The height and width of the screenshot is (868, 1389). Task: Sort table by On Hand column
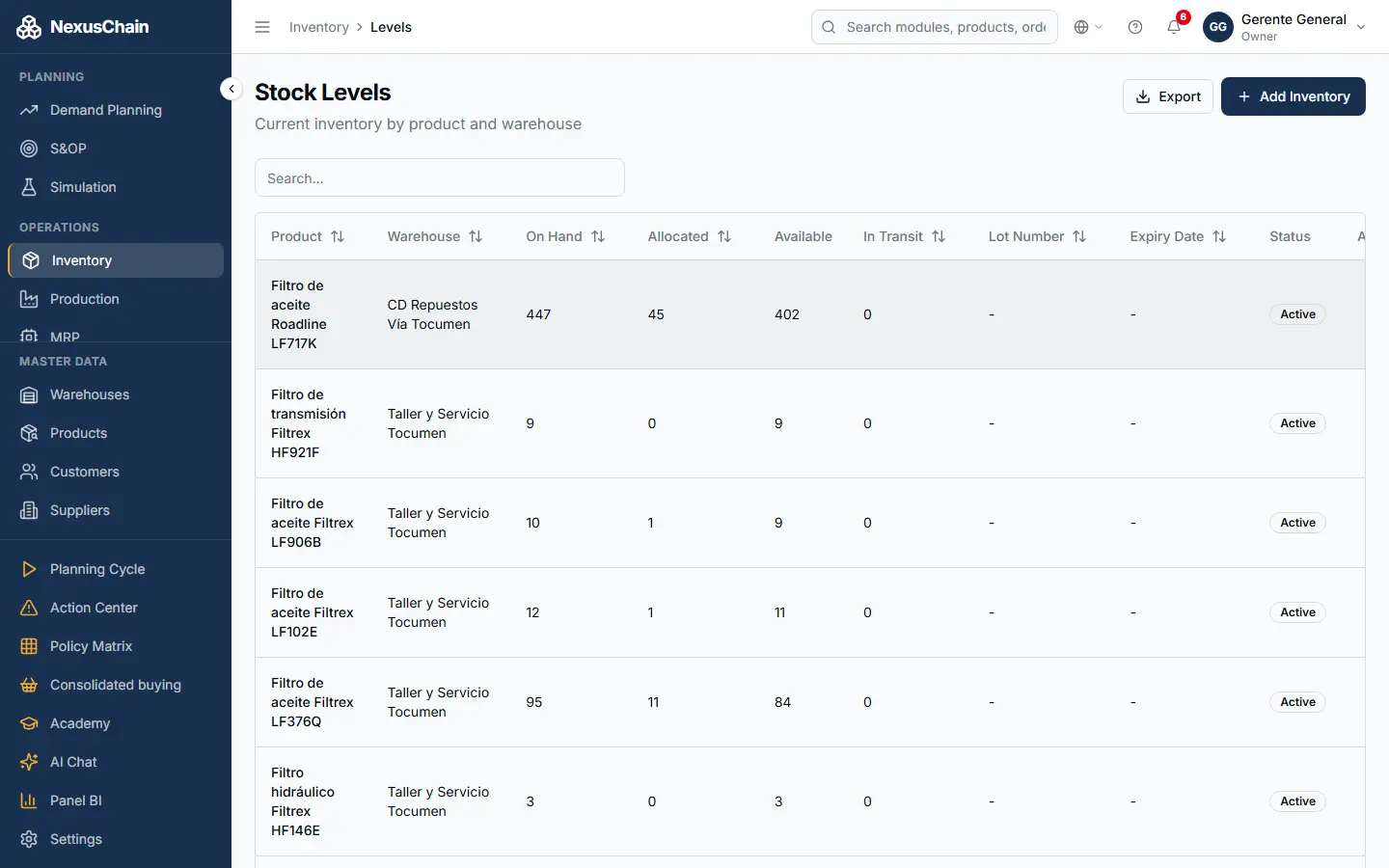pos(565,236)
